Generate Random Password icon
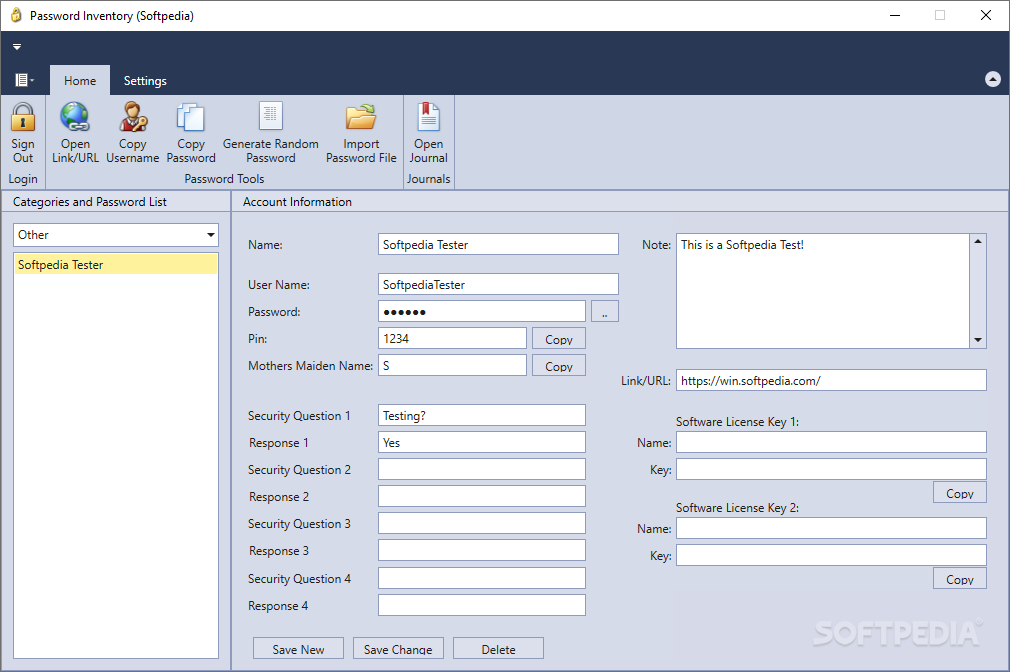Image resolution: width=1010 pixels, height=672 pixels. click(271, 117)
